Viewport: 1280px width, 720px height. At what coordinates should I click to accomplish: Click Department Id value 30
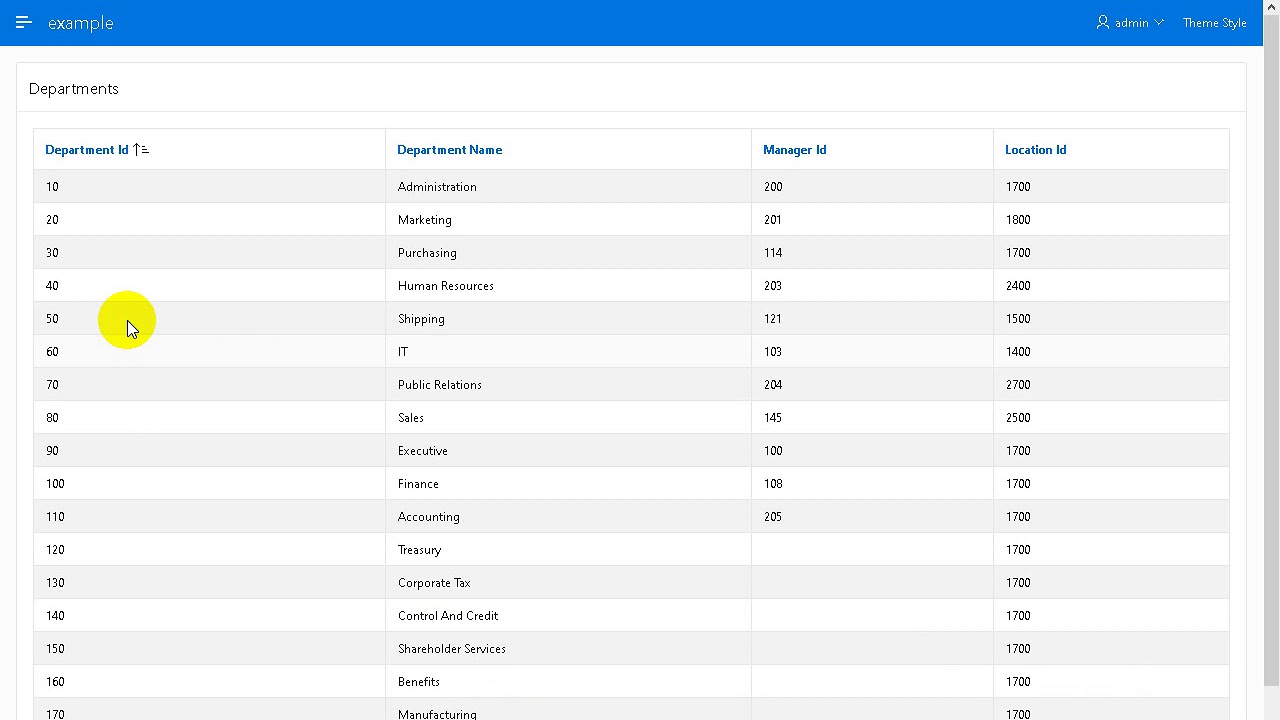[x=52, y=253]
